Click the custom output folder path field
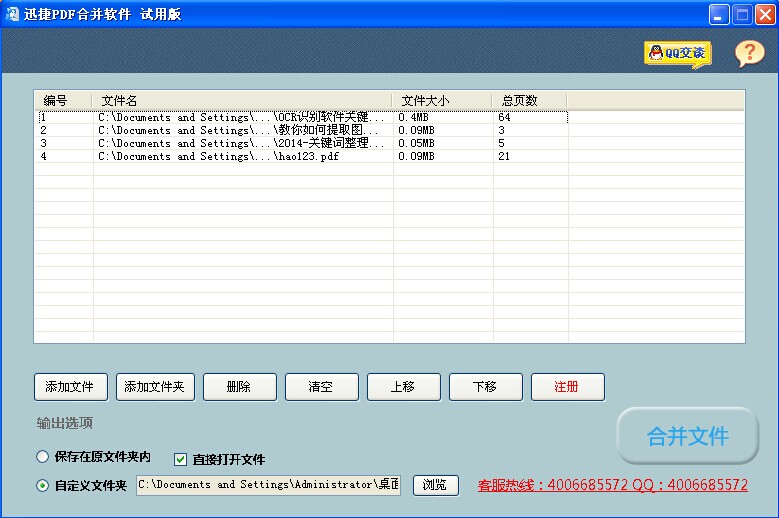The image size is (779, 518). pos(268,485)
